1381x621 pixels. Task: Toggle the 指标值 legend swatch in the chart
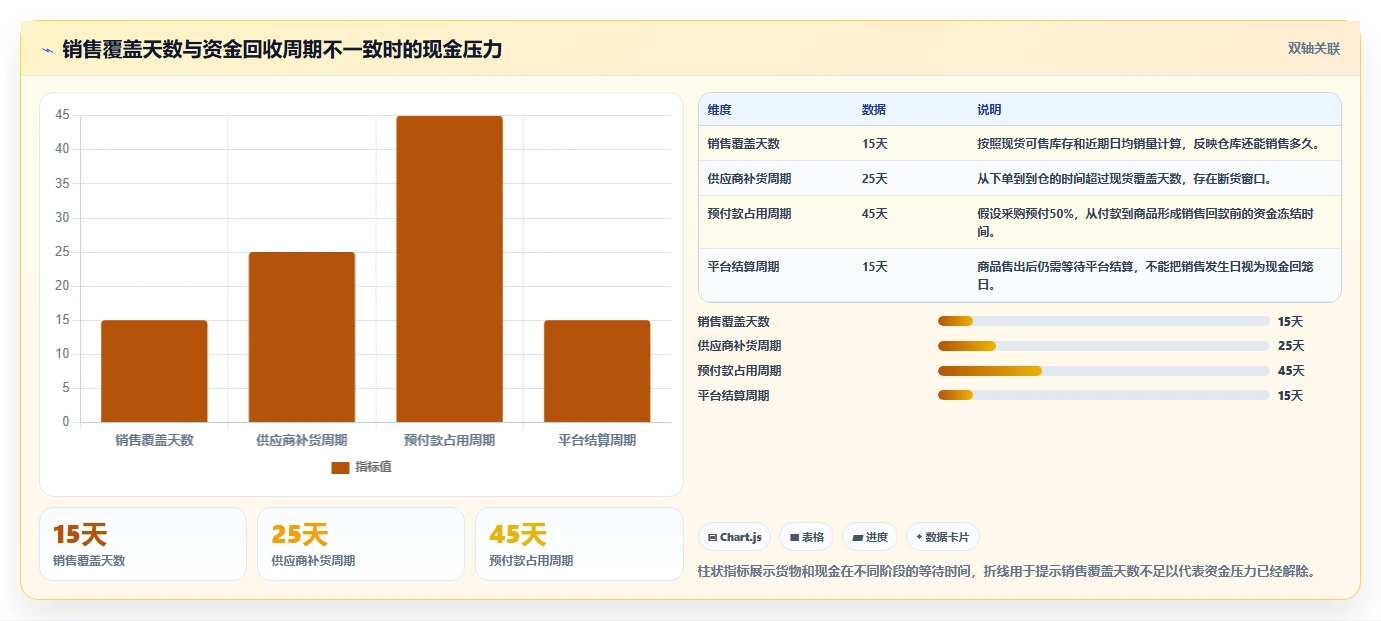tap(340, 467)
